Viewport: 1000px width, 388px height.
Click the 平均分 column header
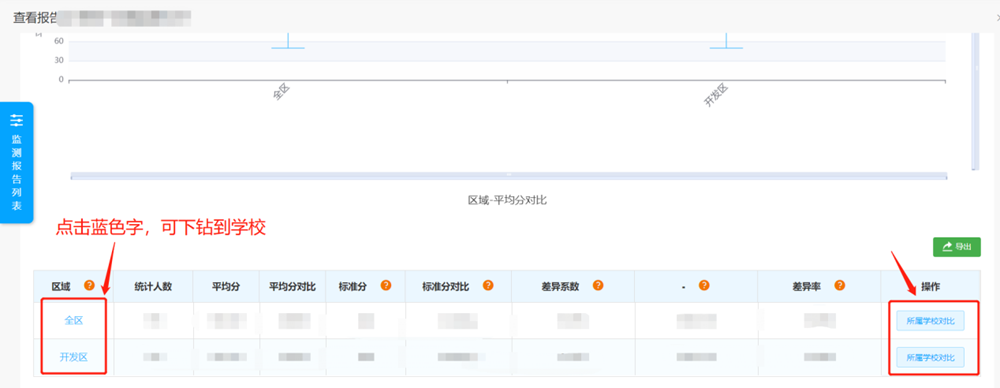pos(226,286)
